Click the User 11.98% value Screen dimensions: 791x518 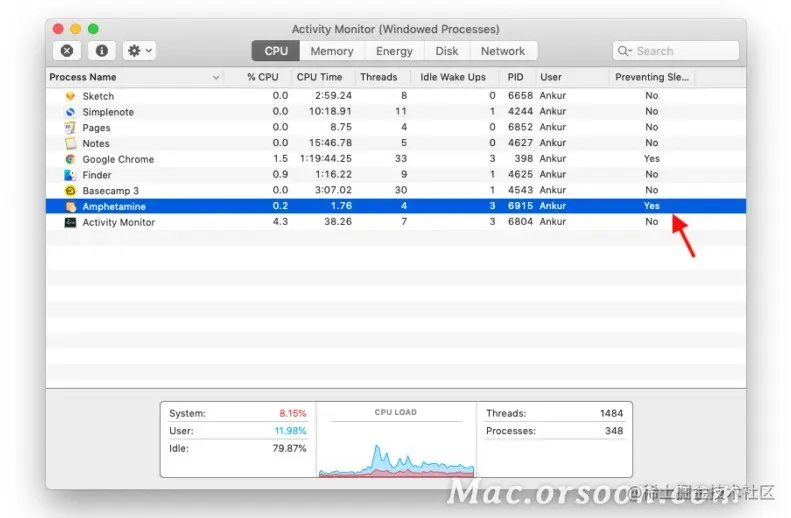(x=290, y=431)
